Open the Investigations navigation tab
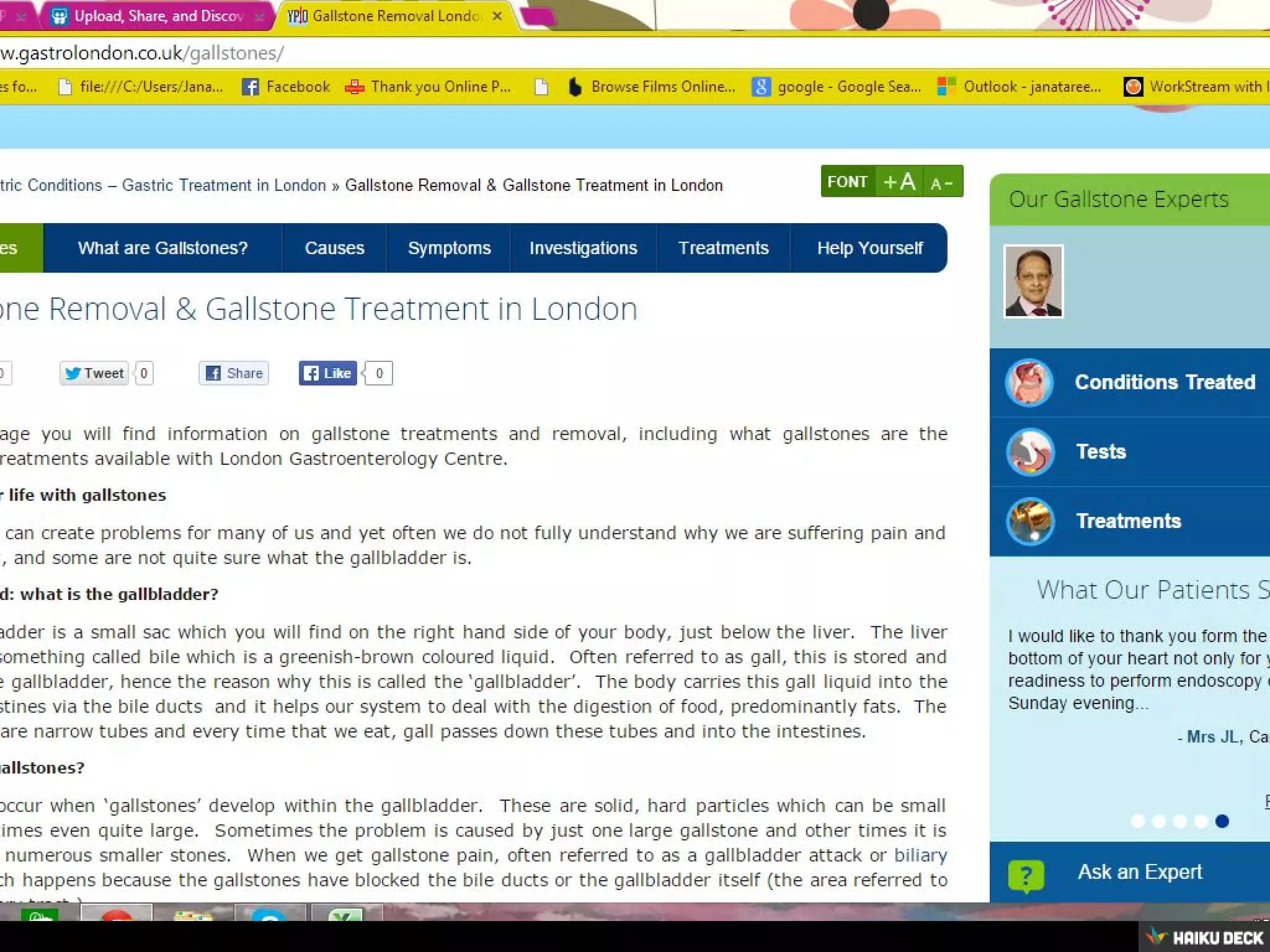This screenshot has height=952, width=1270. coord(583,248)
